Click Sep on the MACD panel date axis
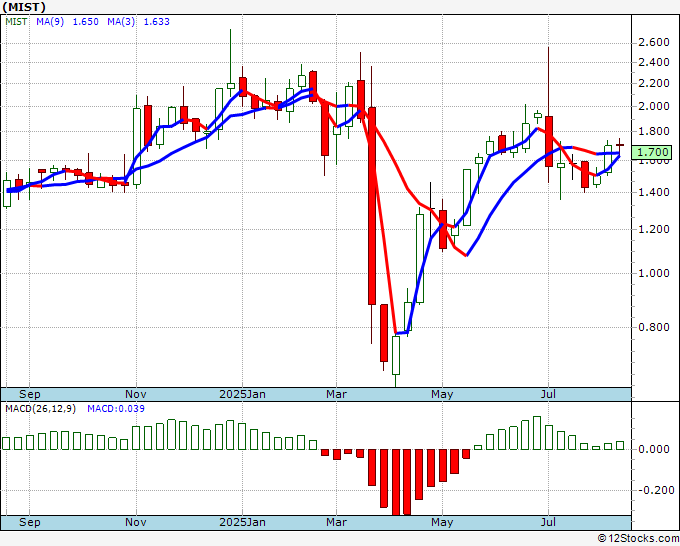The height and width of the screenshot is (546, 680). (x=29, y=522)
